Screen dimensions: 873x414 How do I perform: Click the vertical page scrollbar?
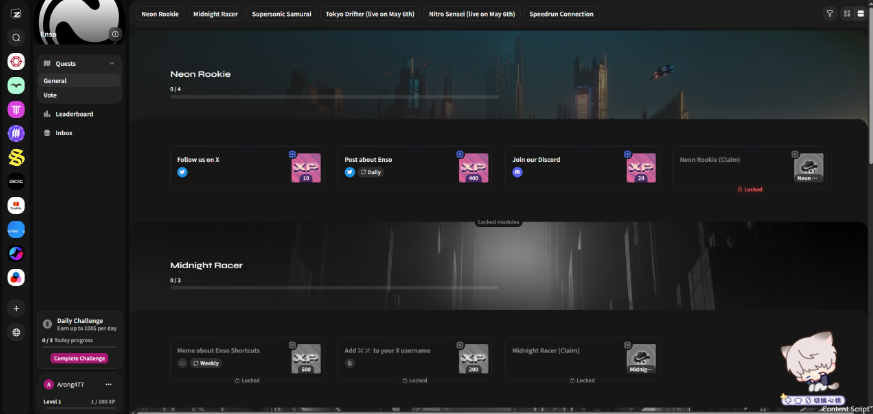pyautogui.click(x=870, y=86)
